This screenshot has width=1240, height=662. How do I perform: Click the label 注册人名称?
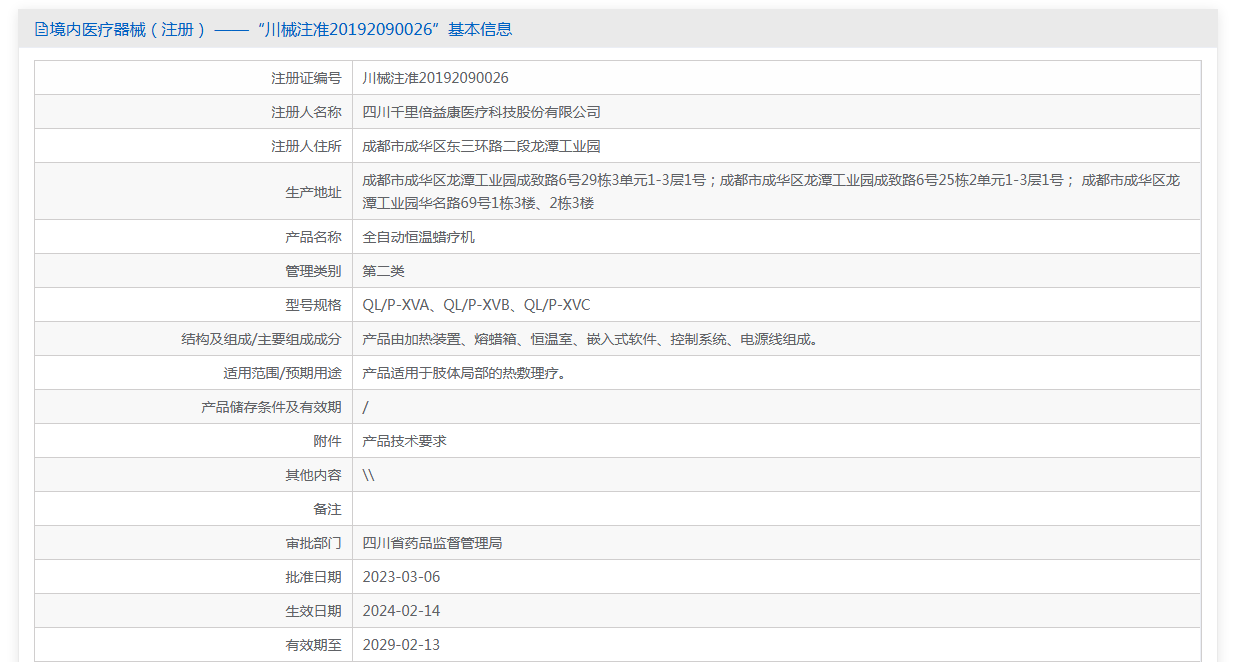point(306,112)
